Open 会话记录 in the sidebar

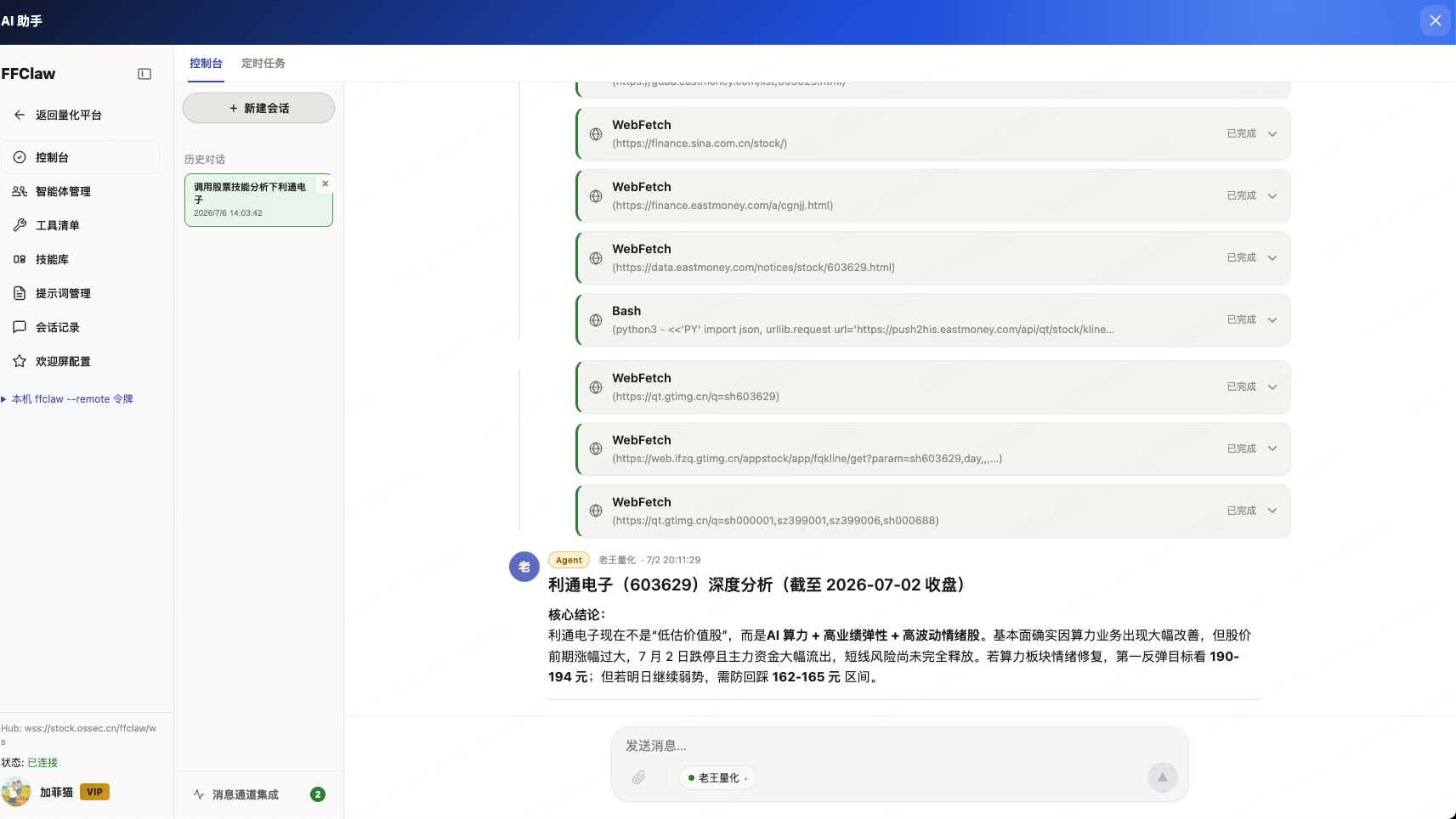[x=81, y=327]
